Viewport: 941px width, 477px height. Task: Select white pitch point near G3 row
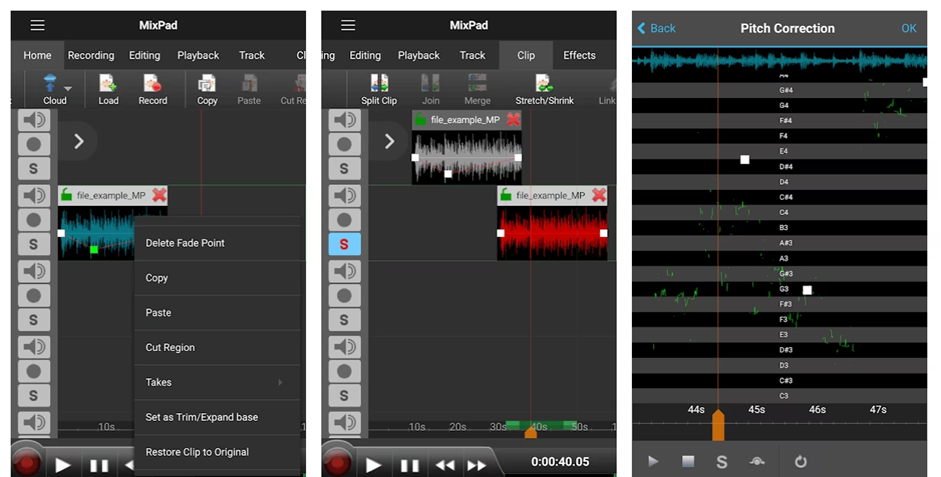click(x=807, y=290)
